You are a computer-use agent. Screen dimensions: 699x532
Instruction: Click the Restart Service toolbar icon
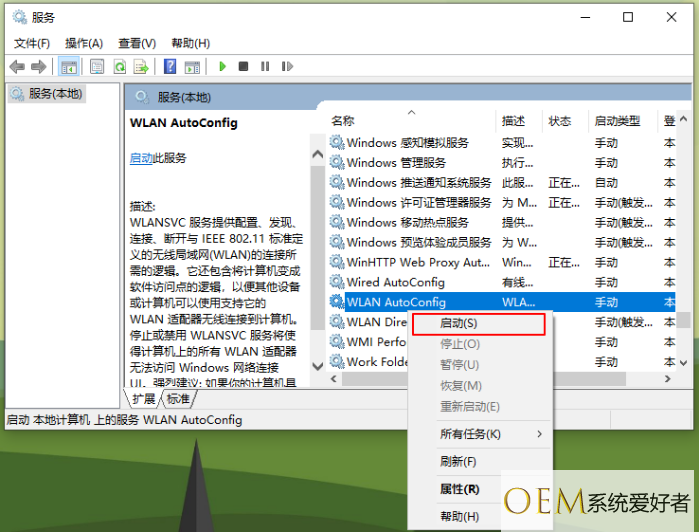pos(288,67)
